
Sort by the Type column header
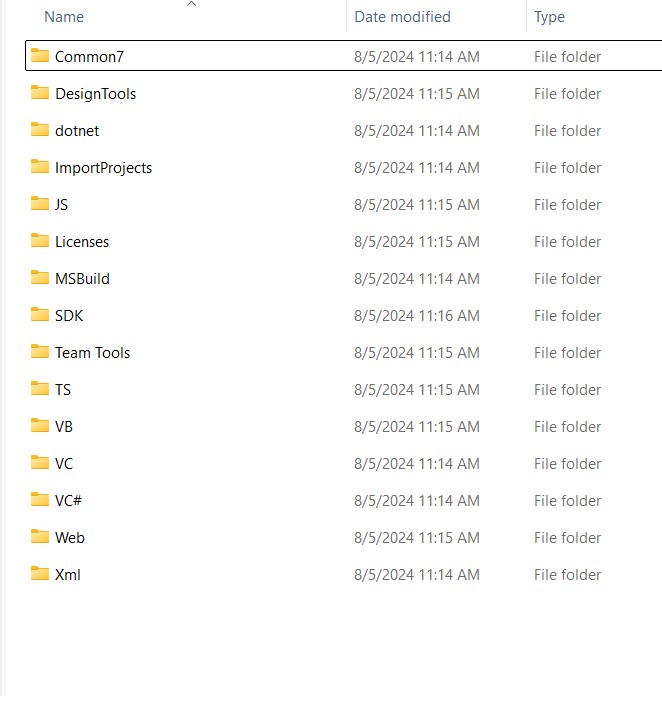549,17
